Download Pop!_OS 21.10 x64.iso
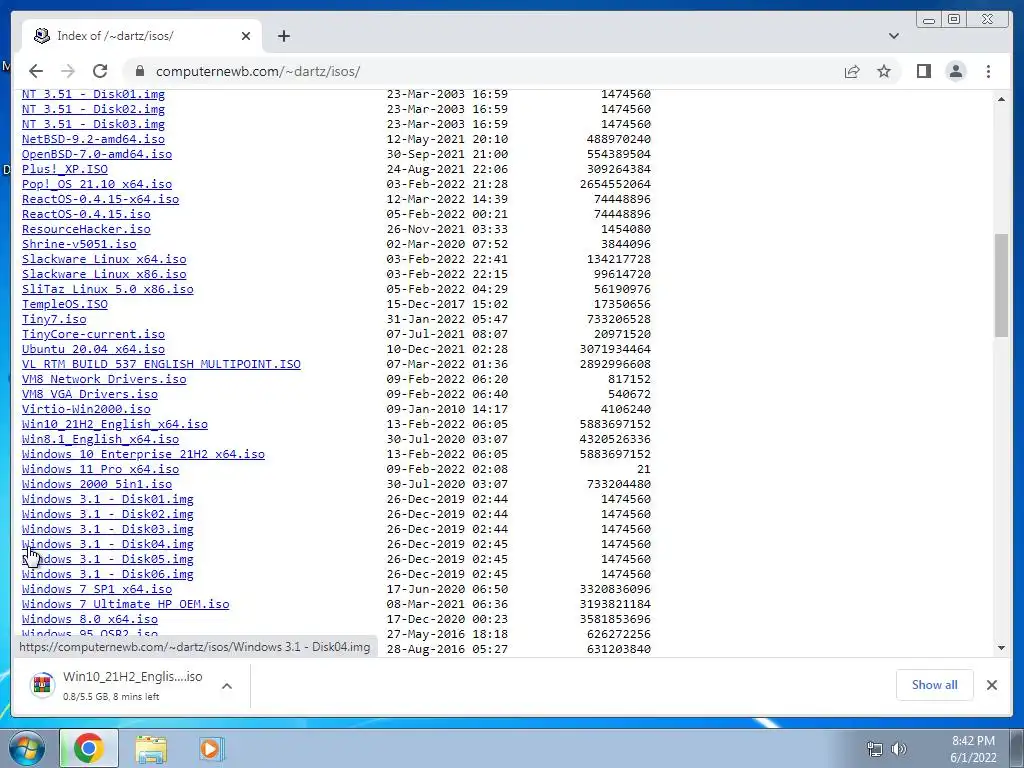Image resolution: width=1024 pixels, height=768 pixels. tap(97, 184)
